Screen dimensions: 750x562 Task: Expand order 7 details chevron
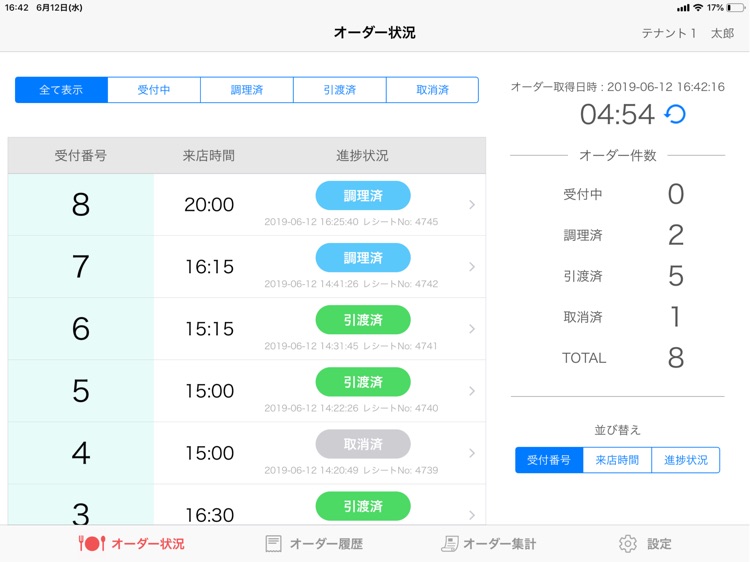(x=472, y=267)
